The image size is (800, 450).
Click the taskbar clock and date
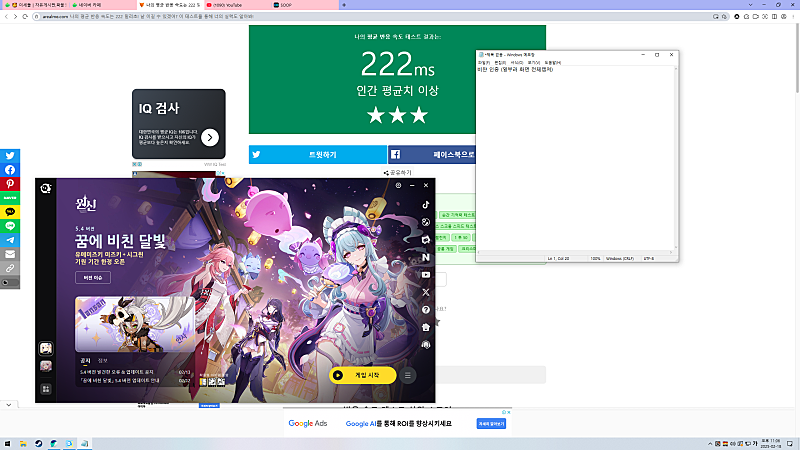click(x=771, y=443)
